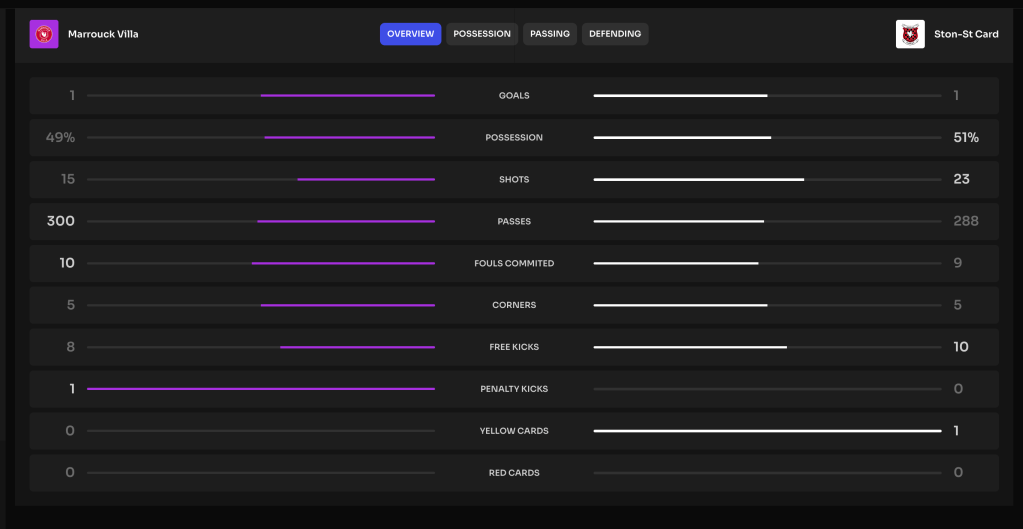Open the Passing tab
The width and height of the screenshot is (1023, 529).
point(550,34)
